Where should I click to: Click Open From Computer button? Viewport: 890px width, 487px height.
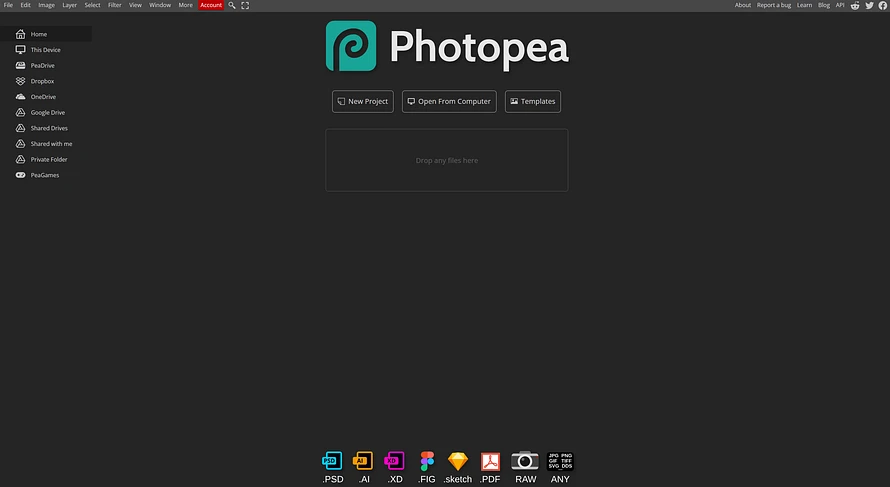(449, 102)
